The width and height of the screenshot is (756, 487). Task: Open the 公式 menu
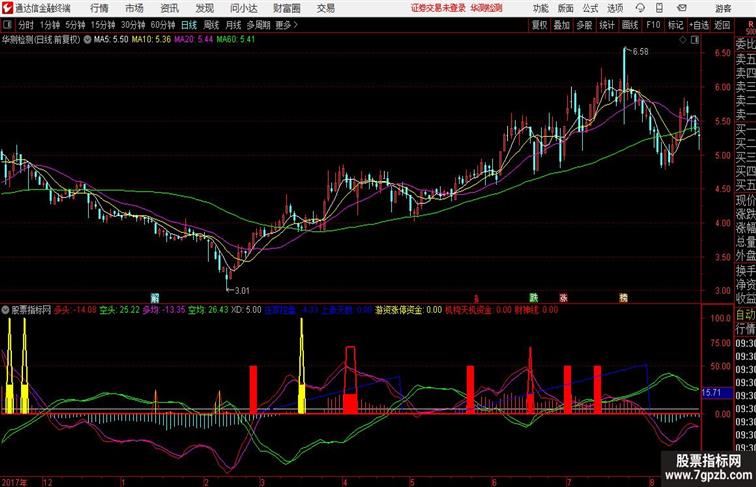click(590, 8)
